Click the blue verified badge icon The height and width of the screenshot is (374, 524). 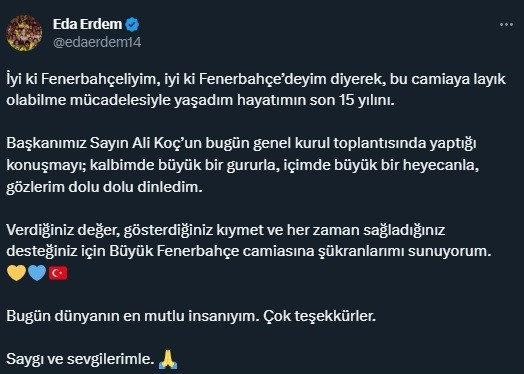[x=132, y=25]
